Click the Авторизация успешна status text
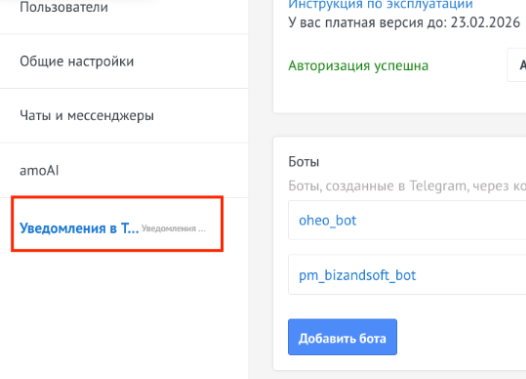Image resolution: width=526 pixels, height=379 pixels. 358,66
